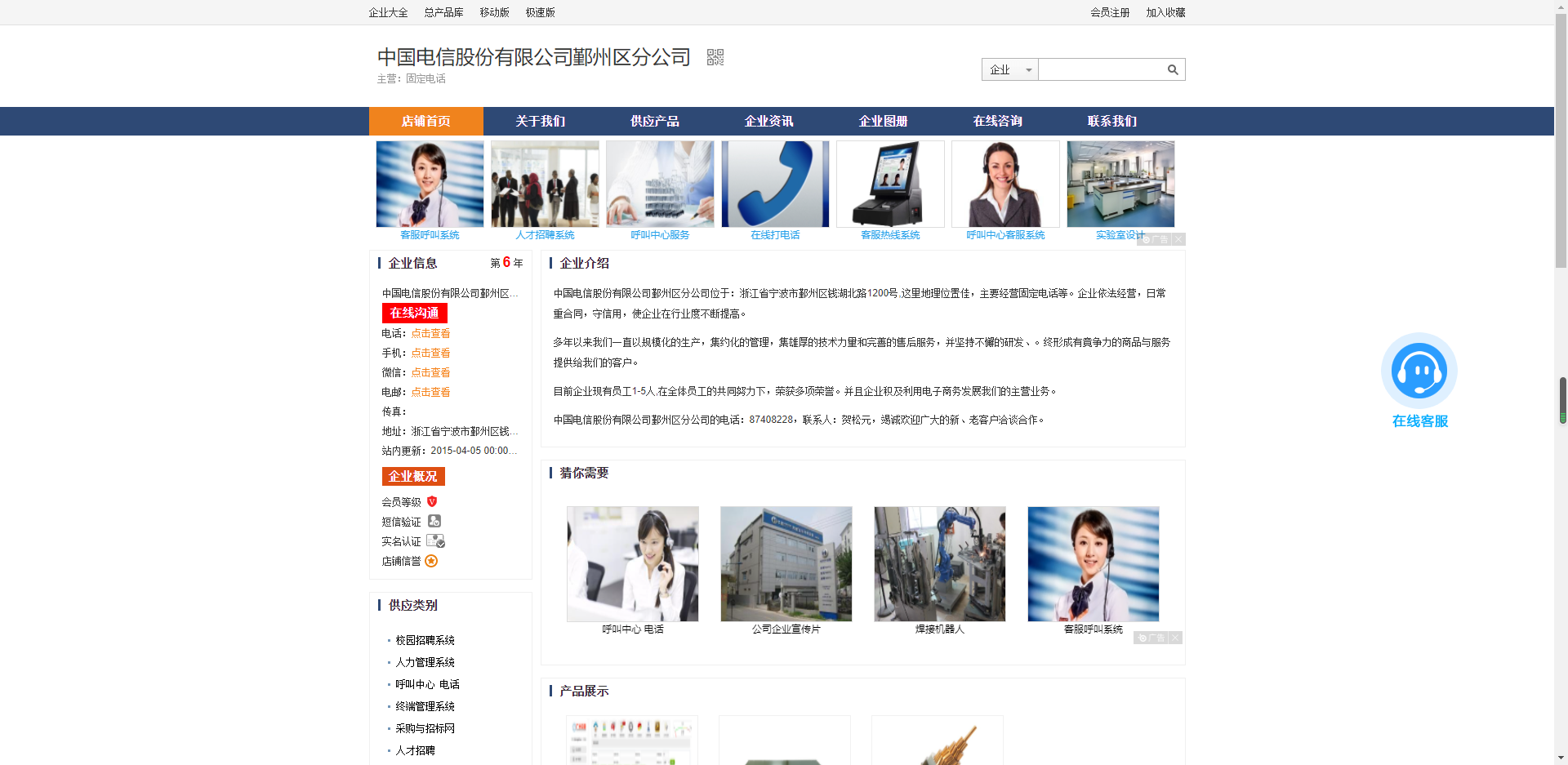Click 极速版 in the top bar
The width and height of the screenshot is (1568, 765).
540,12
